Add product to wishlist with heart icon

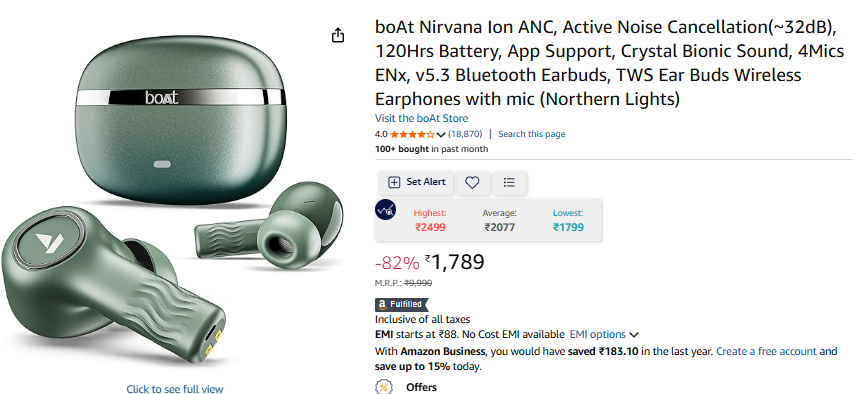472,182
